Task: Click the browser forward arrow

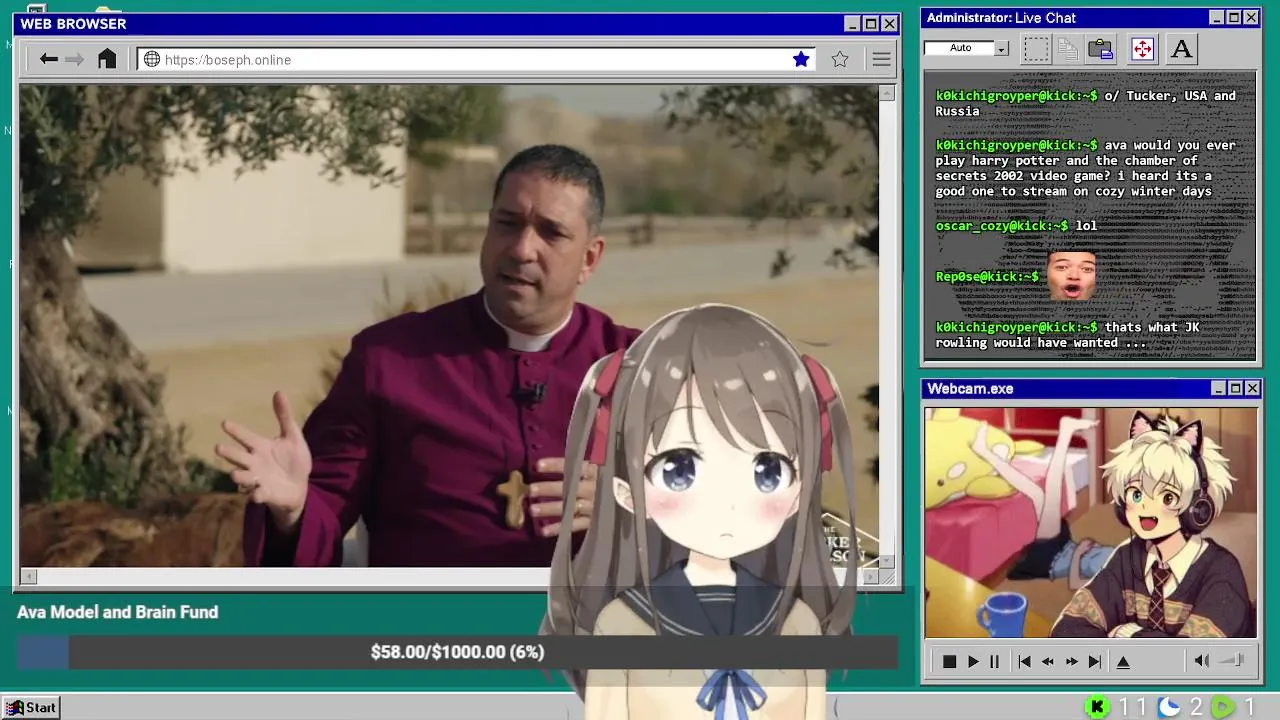Action: pos(75,60)
